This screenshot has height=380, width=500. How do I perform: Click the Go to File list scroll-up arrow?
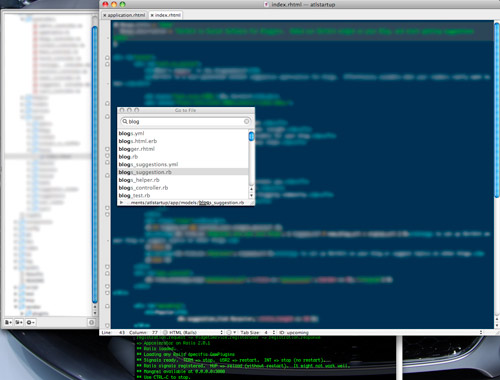tap(251, 189)
